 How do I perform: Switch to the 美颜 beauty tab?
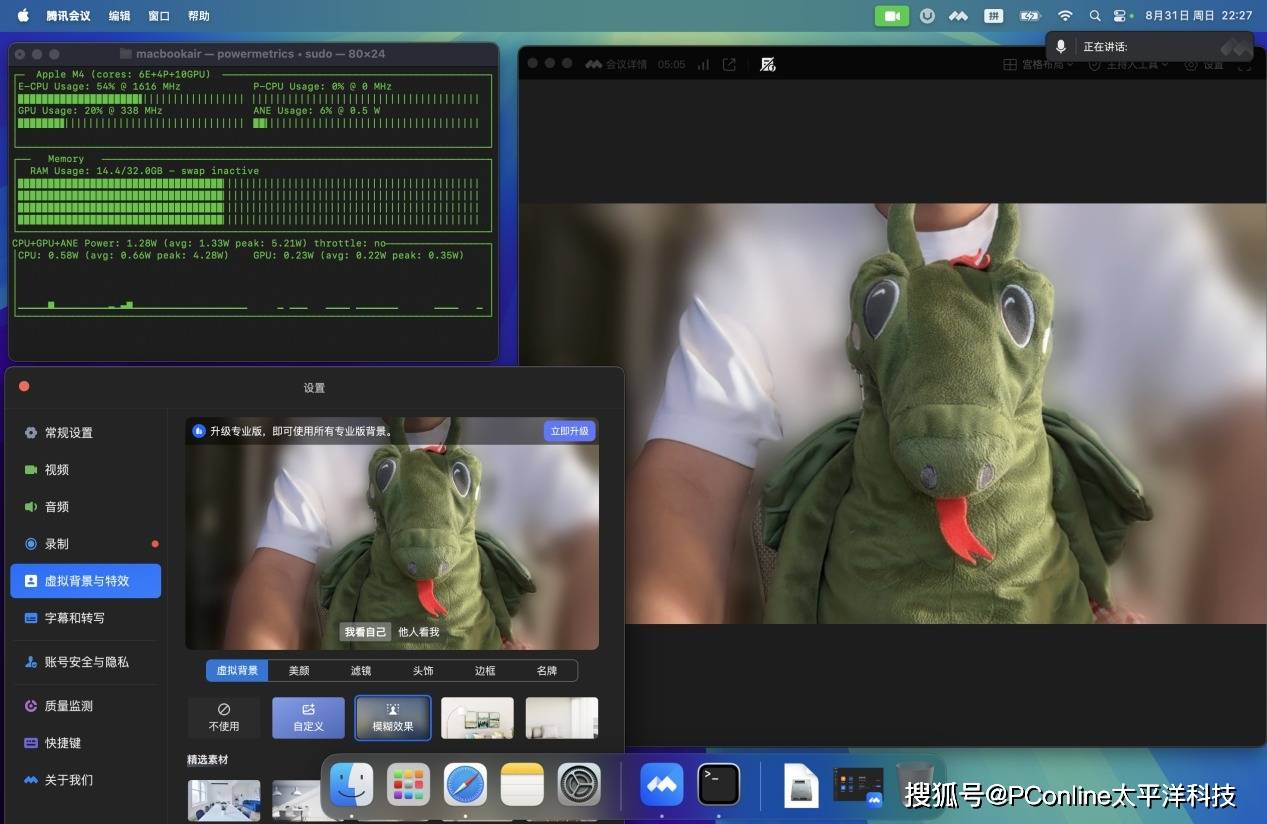(x=299, y=670)
